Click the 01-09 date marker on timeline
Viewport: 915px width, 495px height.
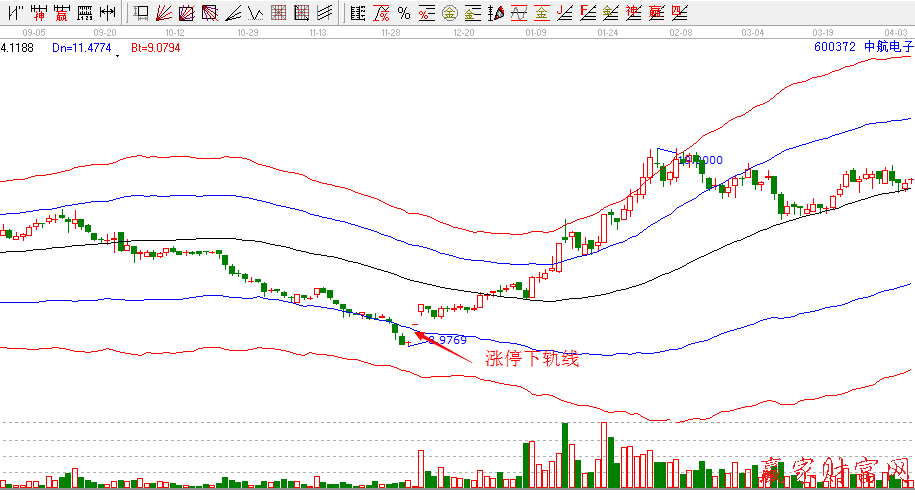tap(535, 33)
